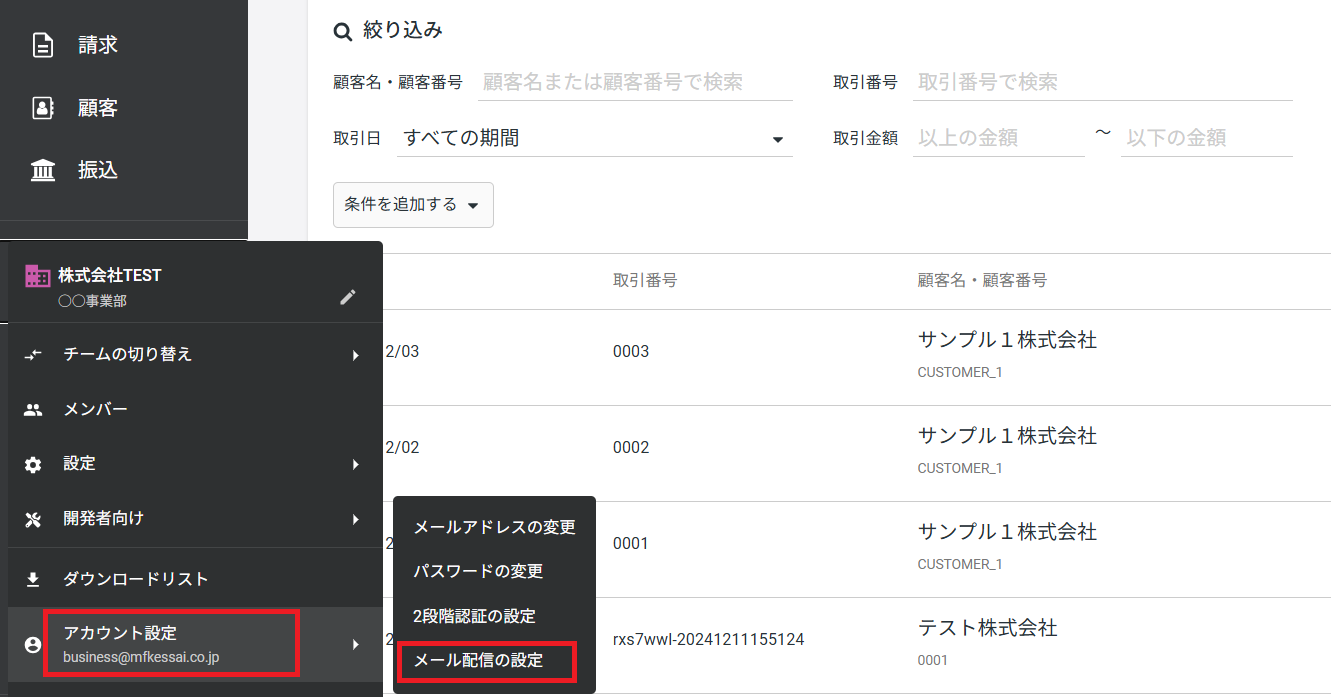The height and width of the screenshot is (697, 1331).
Task: Click サンプル１株式会社 in the 0001 row
Action: 1007,533
